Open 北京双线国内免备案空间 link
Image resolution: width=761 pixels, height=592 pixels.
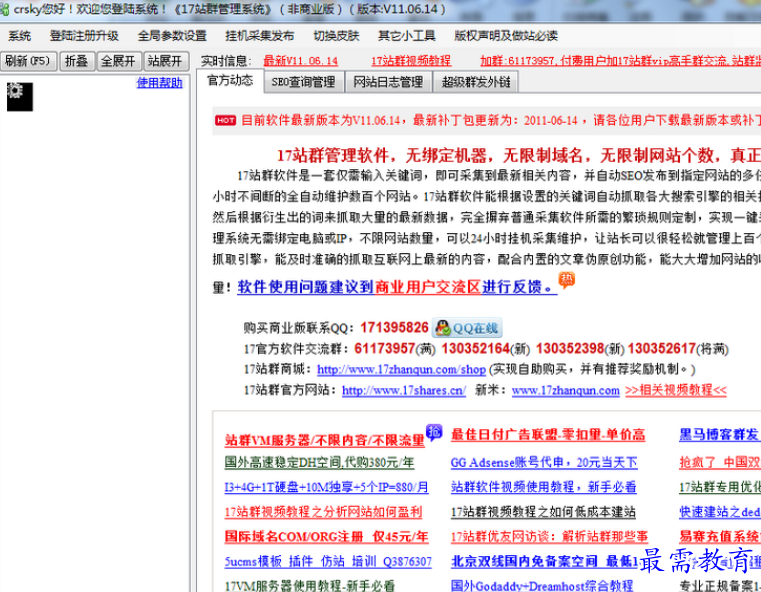click(x=545, y=561)
